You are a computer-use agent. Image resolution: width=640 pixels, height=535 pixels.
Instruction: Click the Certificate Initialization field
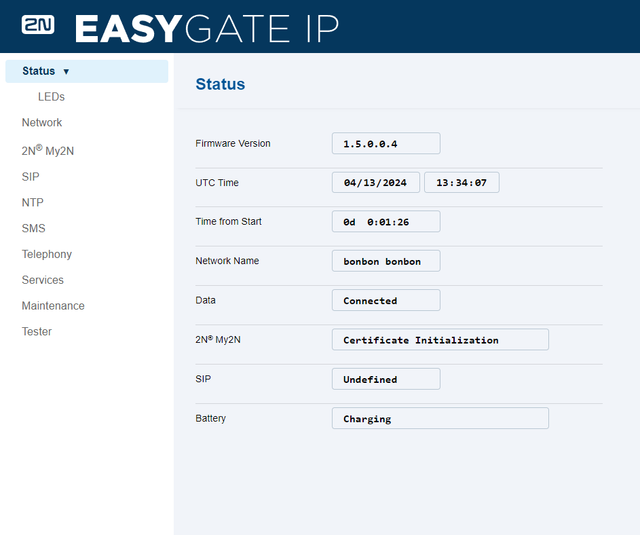pyautogui.click(x=440, y=340)
